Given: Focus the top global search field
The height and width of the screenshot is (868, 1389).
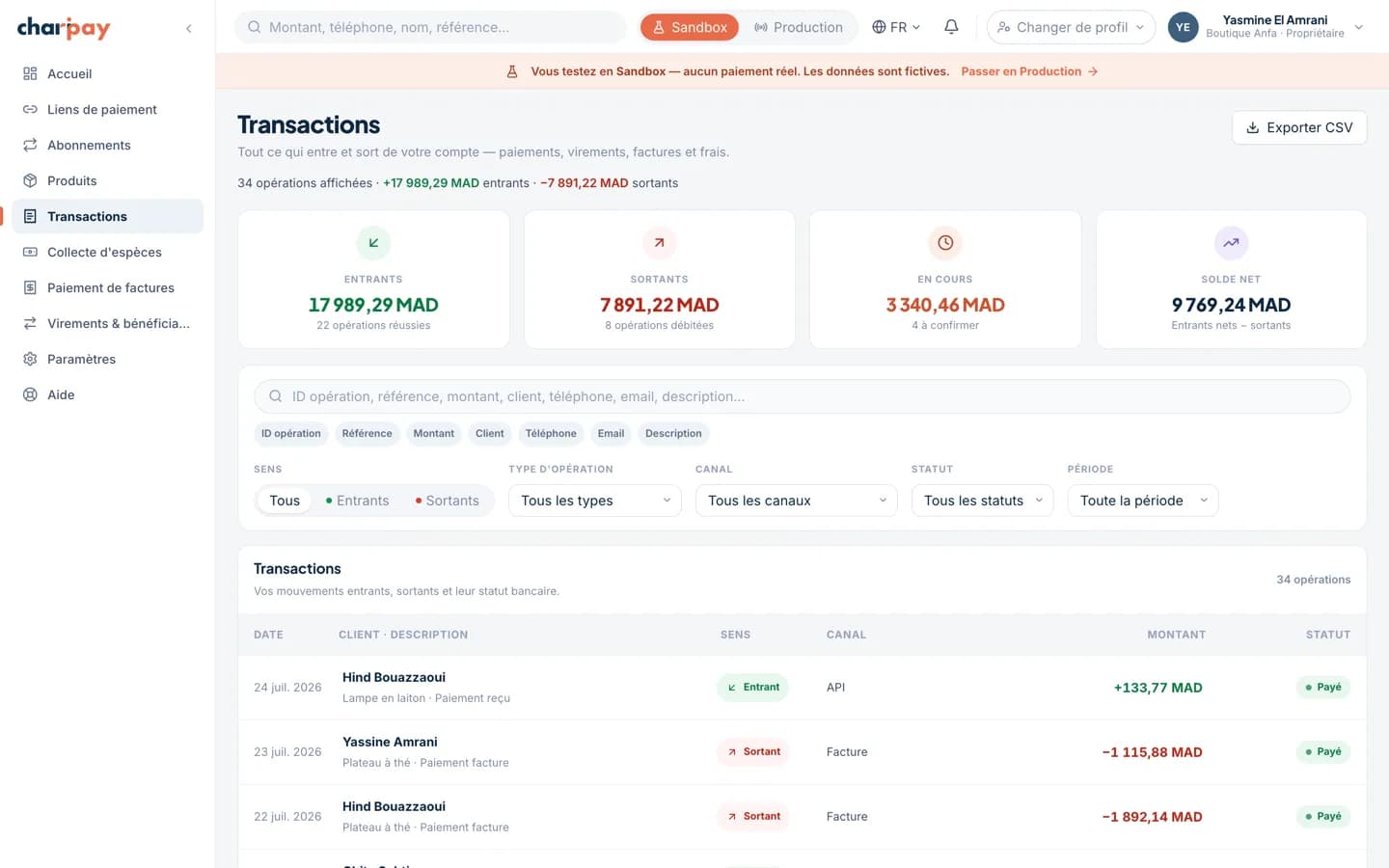Looking at the screenshot, I should click(430, 27).
